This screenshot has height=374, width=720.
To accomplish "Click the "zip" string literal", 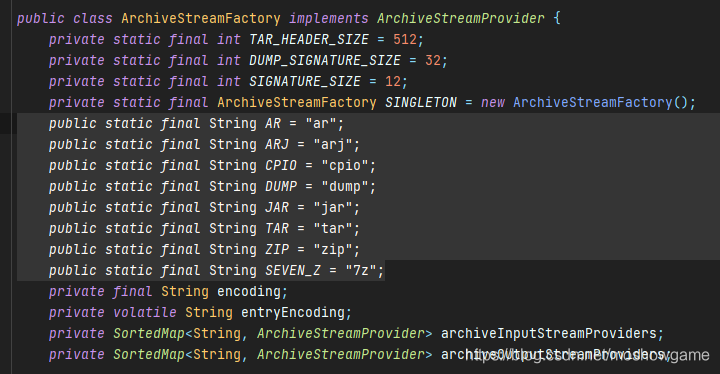I will coord(333,249).
